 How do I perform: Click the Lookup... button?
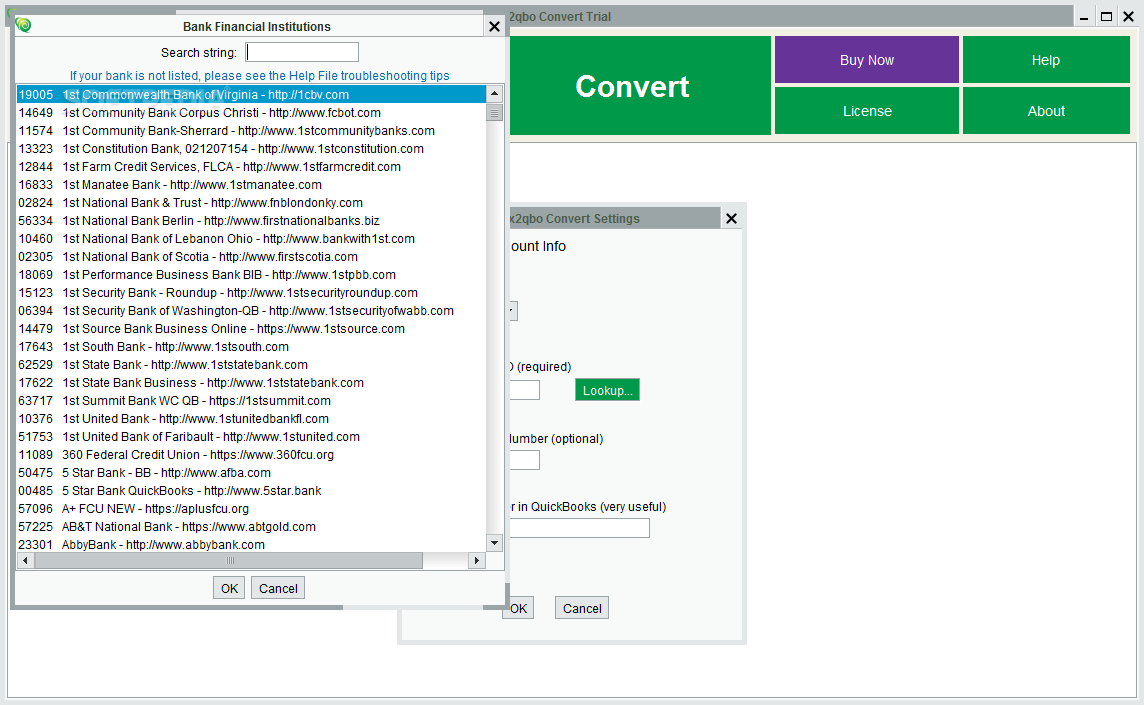607,390
